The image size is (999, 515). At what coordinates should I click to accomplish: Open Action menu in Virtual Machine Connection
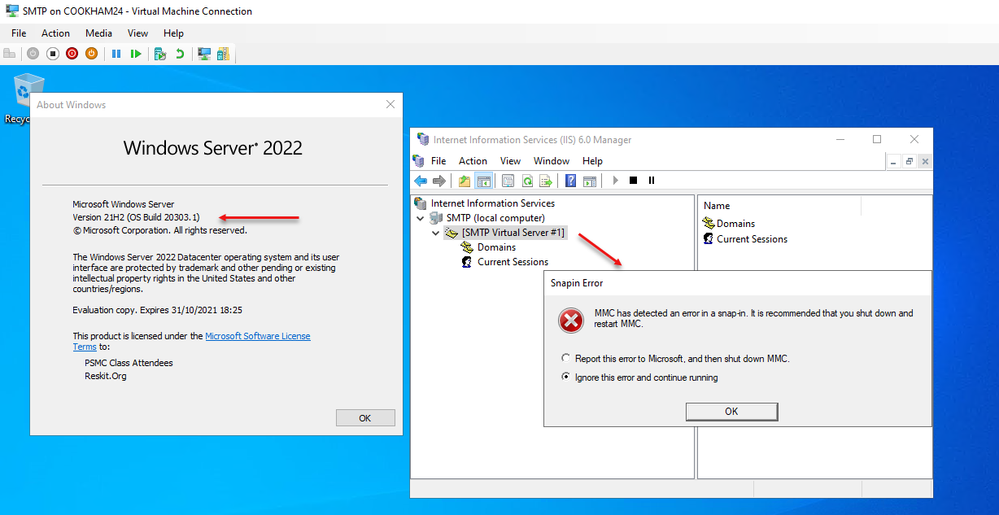55,33
